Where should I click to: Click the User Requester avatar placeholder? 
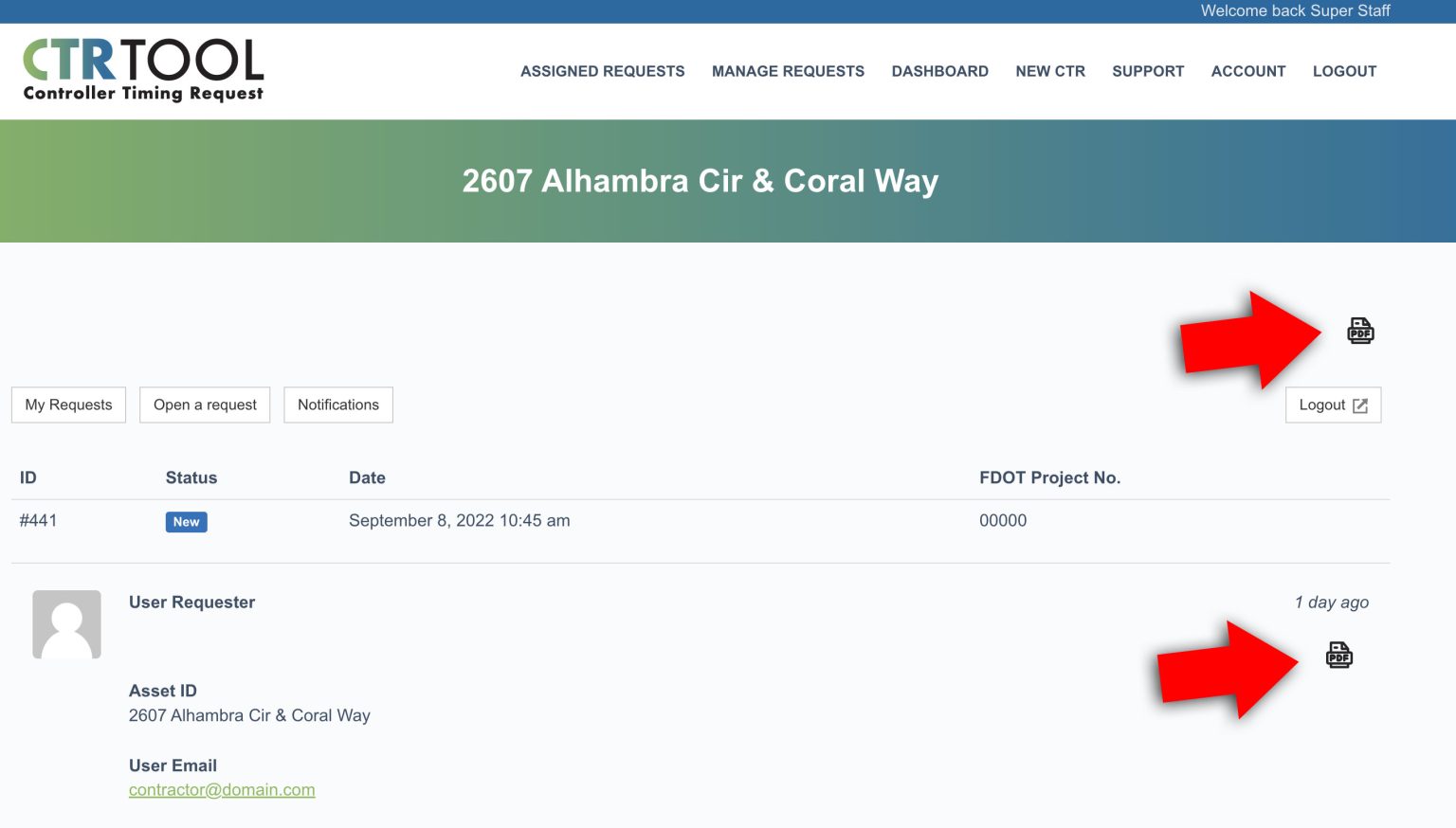[66, 623]
